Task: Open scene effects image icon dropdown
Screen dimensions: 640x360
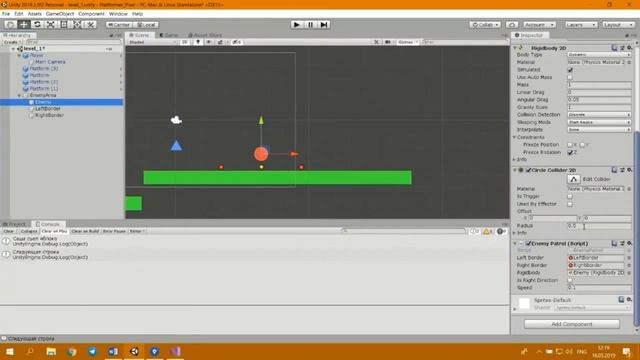Action: click(x=222, y=42)
